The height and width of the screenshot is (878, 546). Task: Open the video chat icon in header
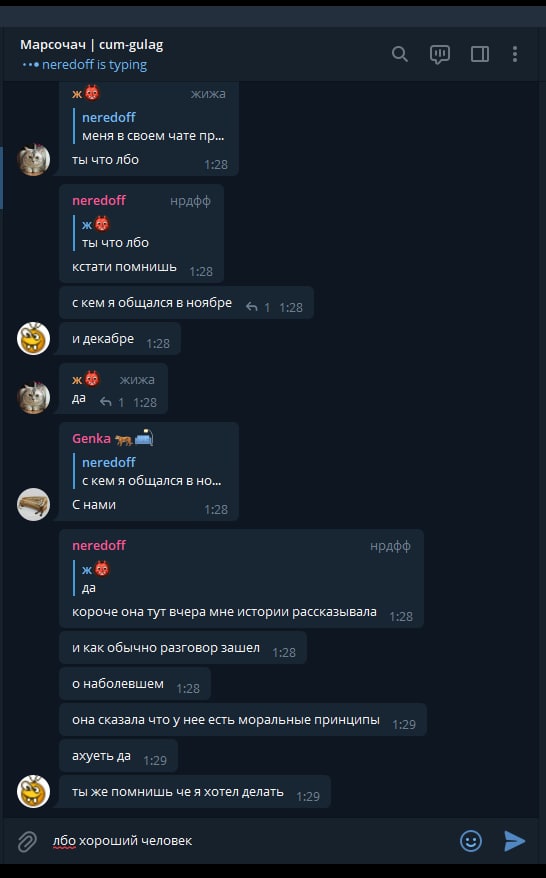(x=440, y=54)
